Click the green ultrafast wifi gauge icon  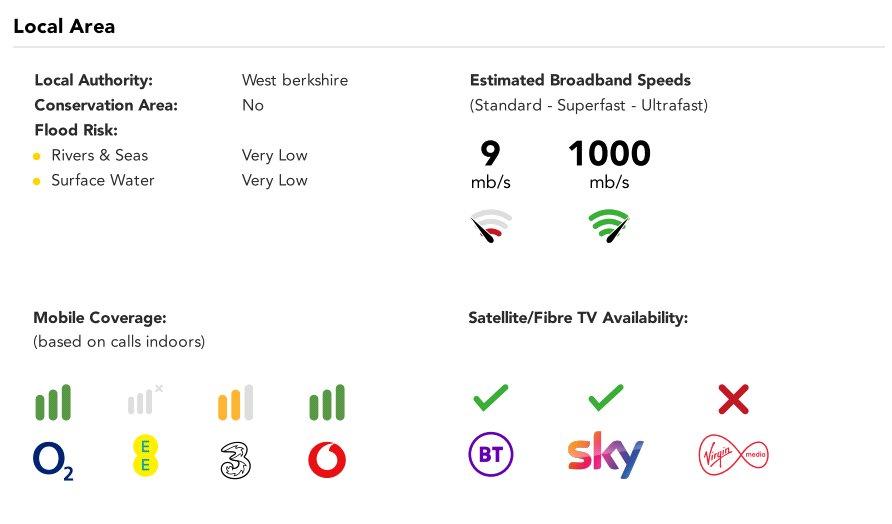(609, 226)
